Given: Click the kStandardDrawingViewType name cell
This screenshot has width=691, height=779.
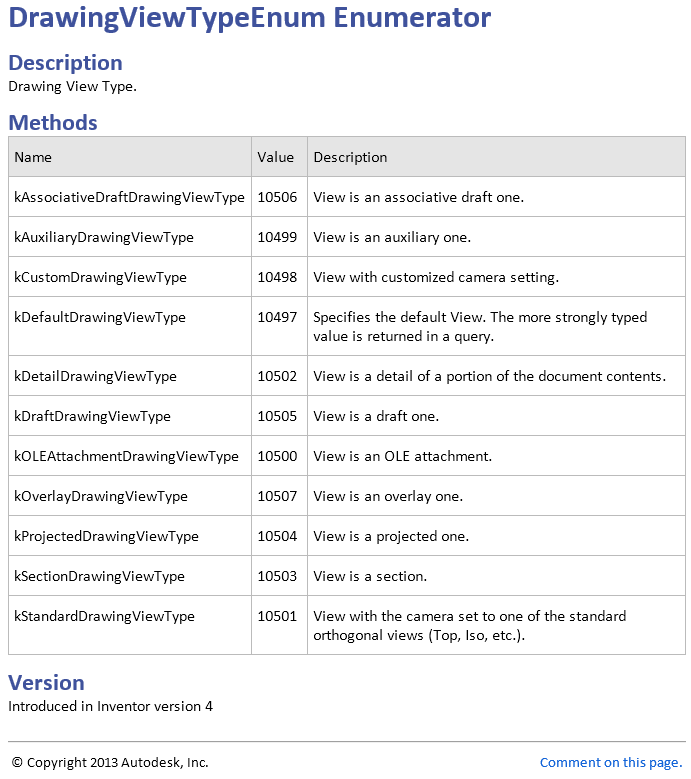Looking at the screenshot, I should [x=104, y=616].
